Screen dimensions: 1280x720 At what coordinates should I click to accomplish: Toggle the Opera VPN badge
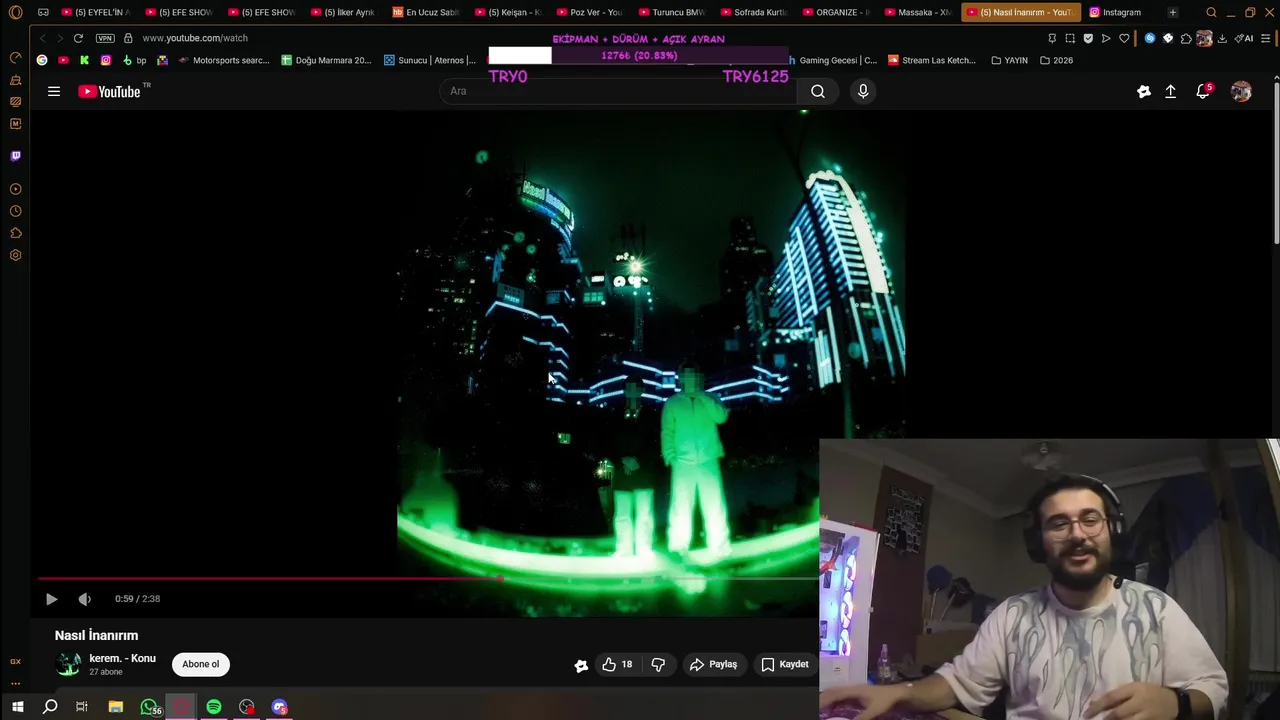[x=105, y=38]
